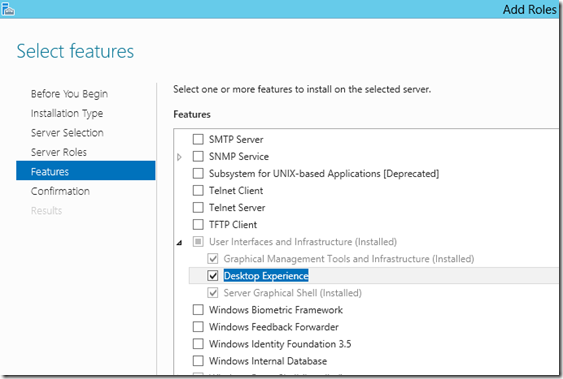Enable Subsystem for UNIX-based Applications checkbox
563x379 pixels.
198,173
